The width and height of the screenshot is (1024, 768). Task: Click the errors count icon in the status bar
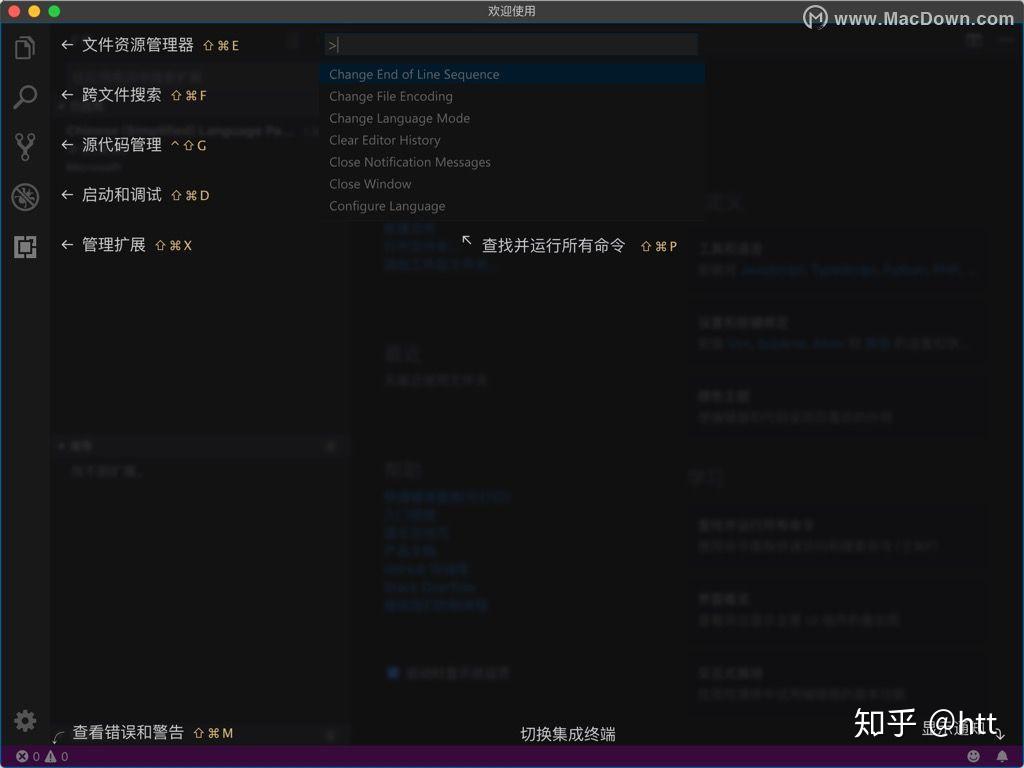click(x=22, y=756)
